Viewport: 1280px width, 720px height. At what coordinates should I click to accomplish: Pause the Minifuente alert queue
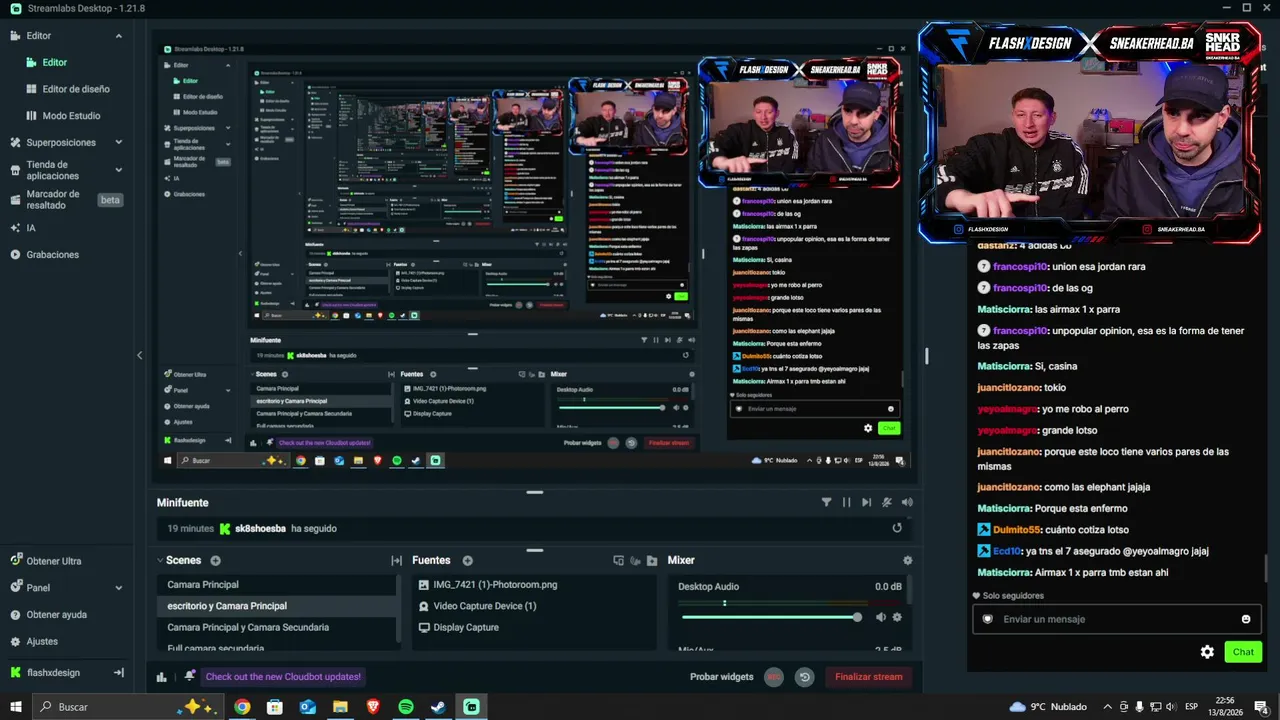pyautogui.click(x=846, y=503)
